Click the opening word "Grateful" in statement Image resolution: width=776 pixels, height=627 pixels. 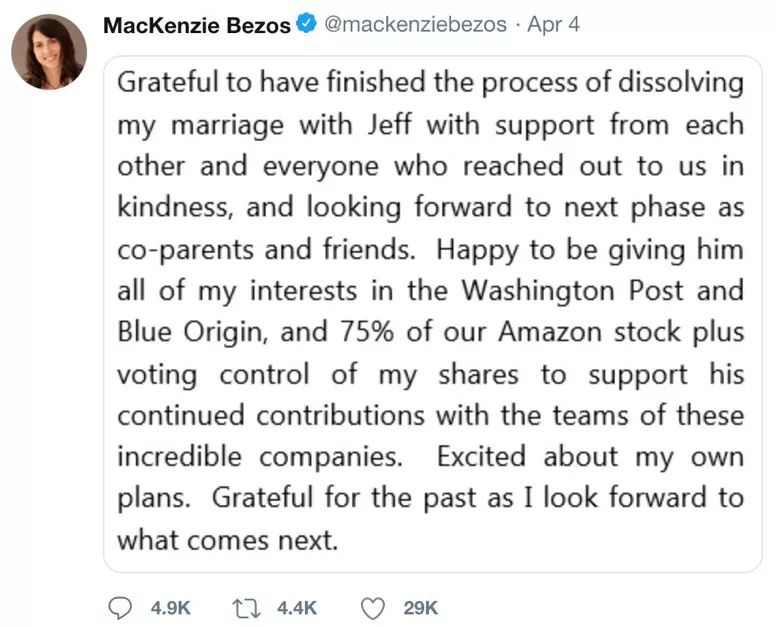tap(168, 86)
